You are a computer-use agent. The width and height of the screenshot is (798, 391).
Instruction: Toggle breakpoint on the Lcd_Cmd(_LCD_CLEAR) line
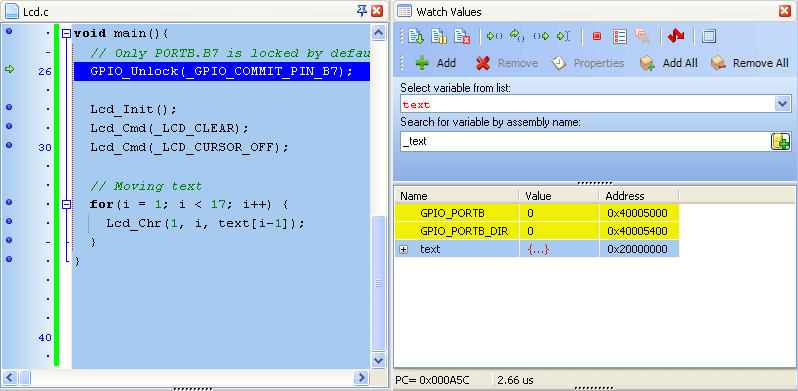[9, 126]
